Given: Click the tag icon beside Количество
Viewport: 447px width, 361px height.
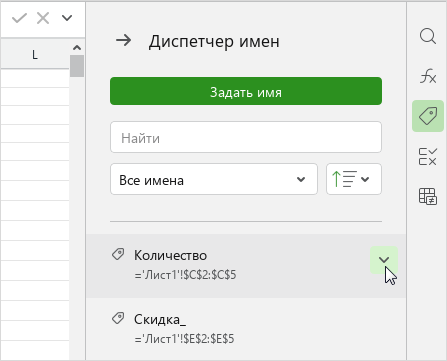Looking at the screenshot, I should point(118,254).
